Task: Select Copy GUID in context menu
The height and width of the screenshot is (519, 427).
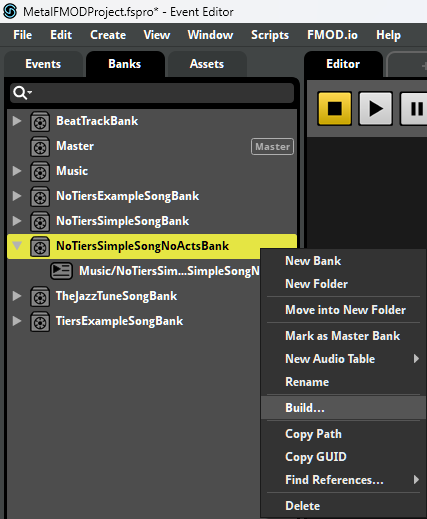Action: tap(343, 457)
